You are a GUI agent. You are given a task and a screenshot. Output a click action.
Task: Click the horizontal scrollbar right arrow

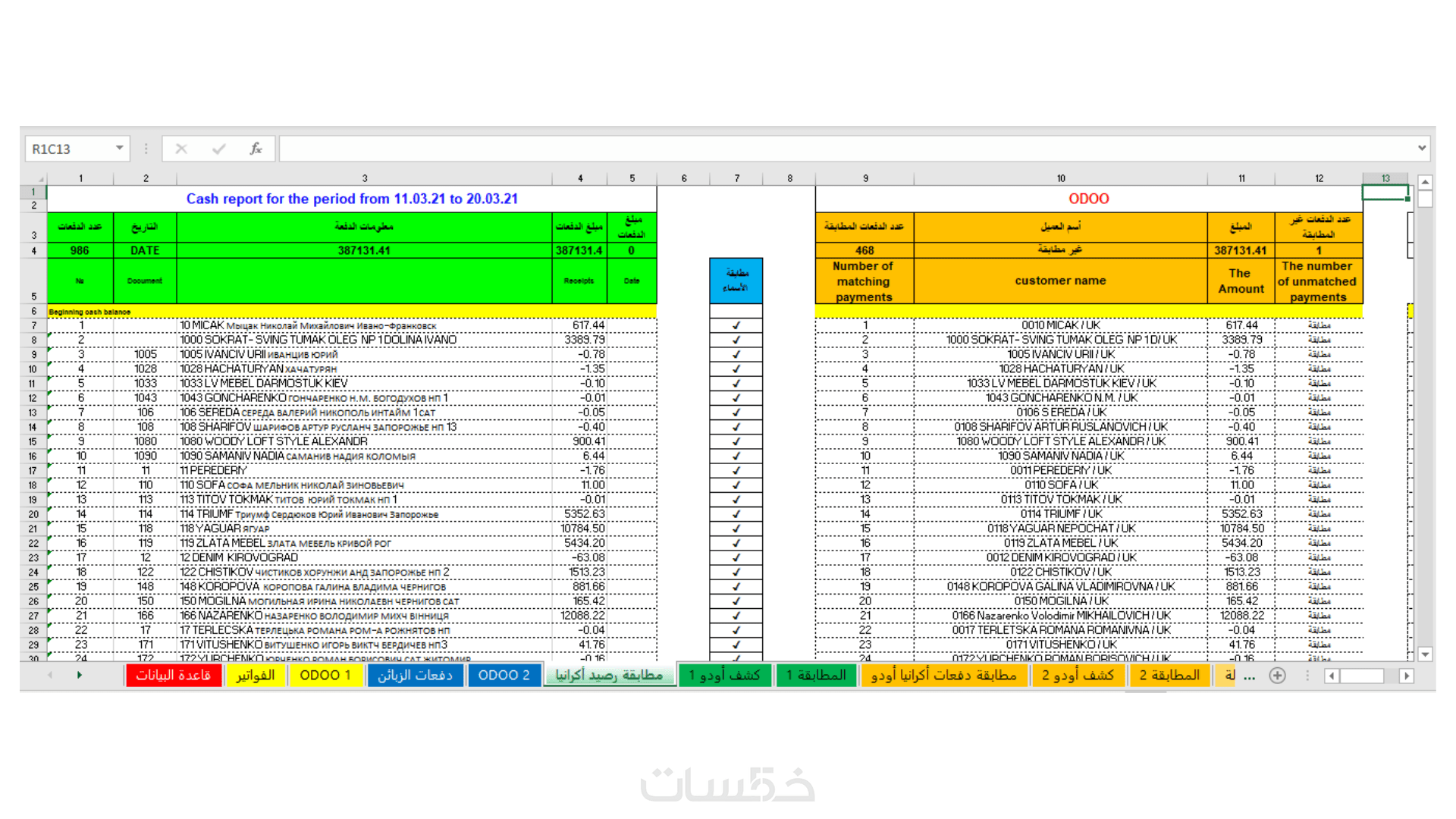pyautogui.click(x=1406, y=676)
